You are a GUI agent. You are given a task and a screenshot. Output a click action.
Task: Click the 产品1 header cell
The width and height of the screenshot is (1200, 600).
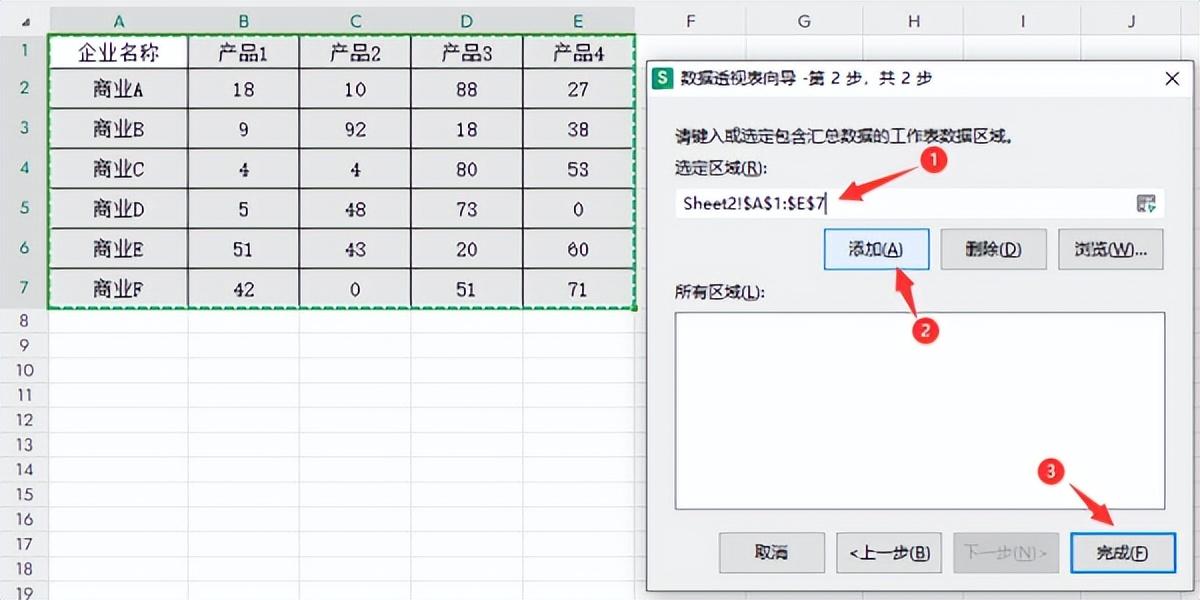point(243,52)
